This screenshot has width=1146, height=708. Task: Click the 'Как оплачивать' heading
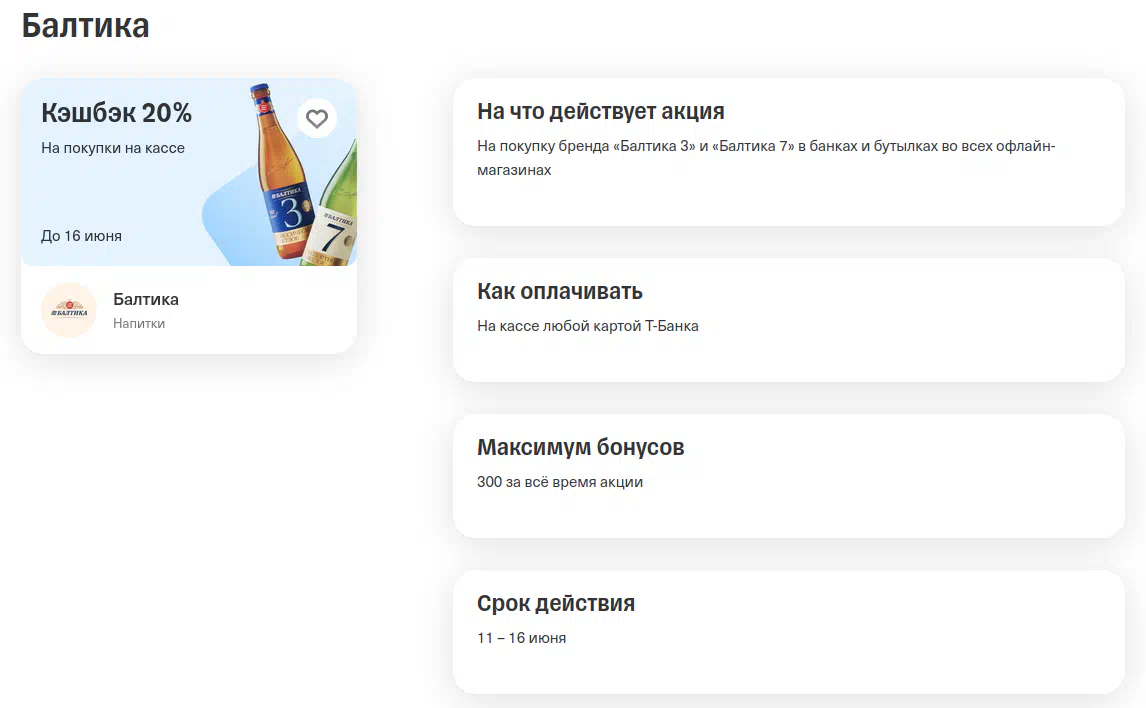click(559, 291)
